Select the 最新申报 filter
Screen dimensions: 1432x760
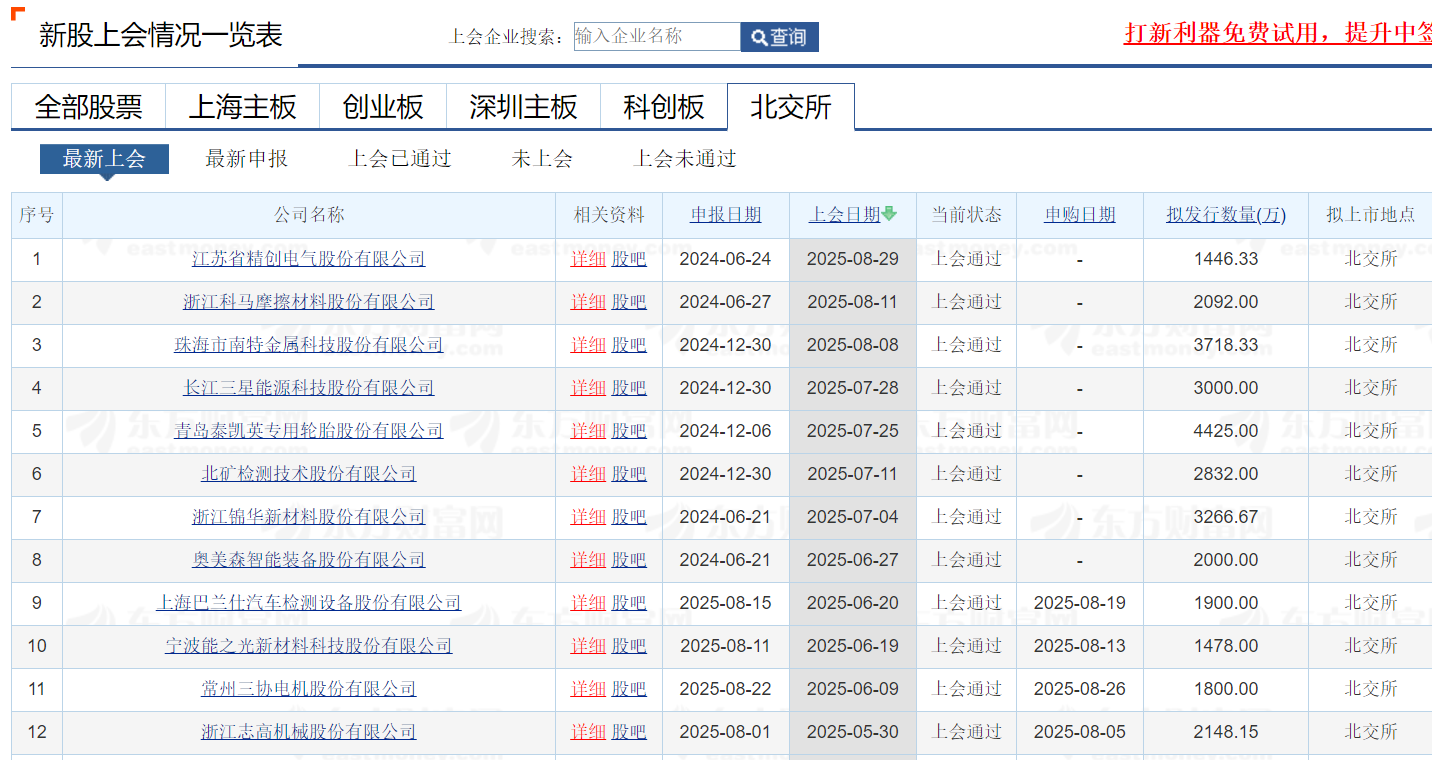[246, 159]
